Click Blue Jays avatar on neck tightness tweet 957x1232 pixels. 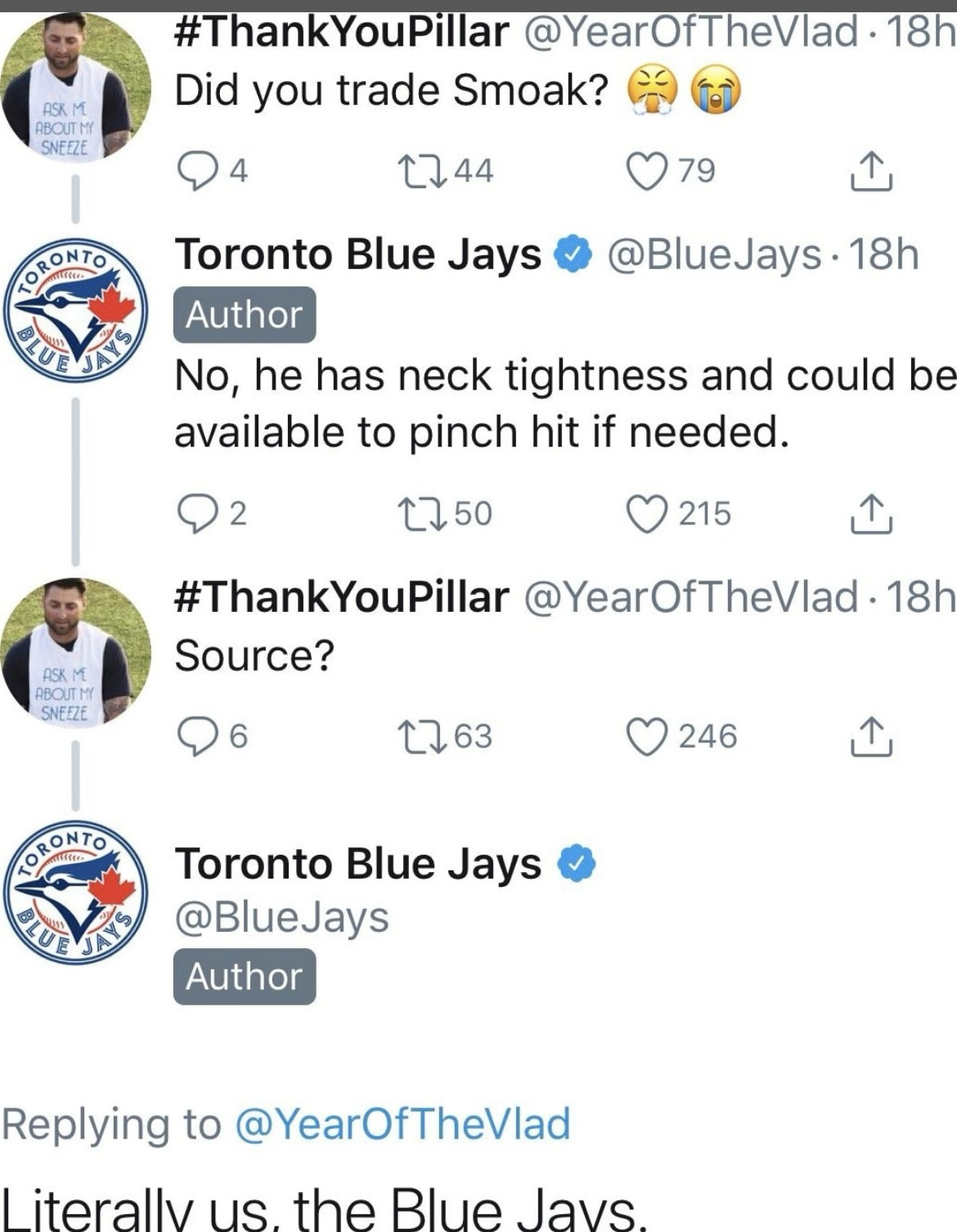pos(76,309)
